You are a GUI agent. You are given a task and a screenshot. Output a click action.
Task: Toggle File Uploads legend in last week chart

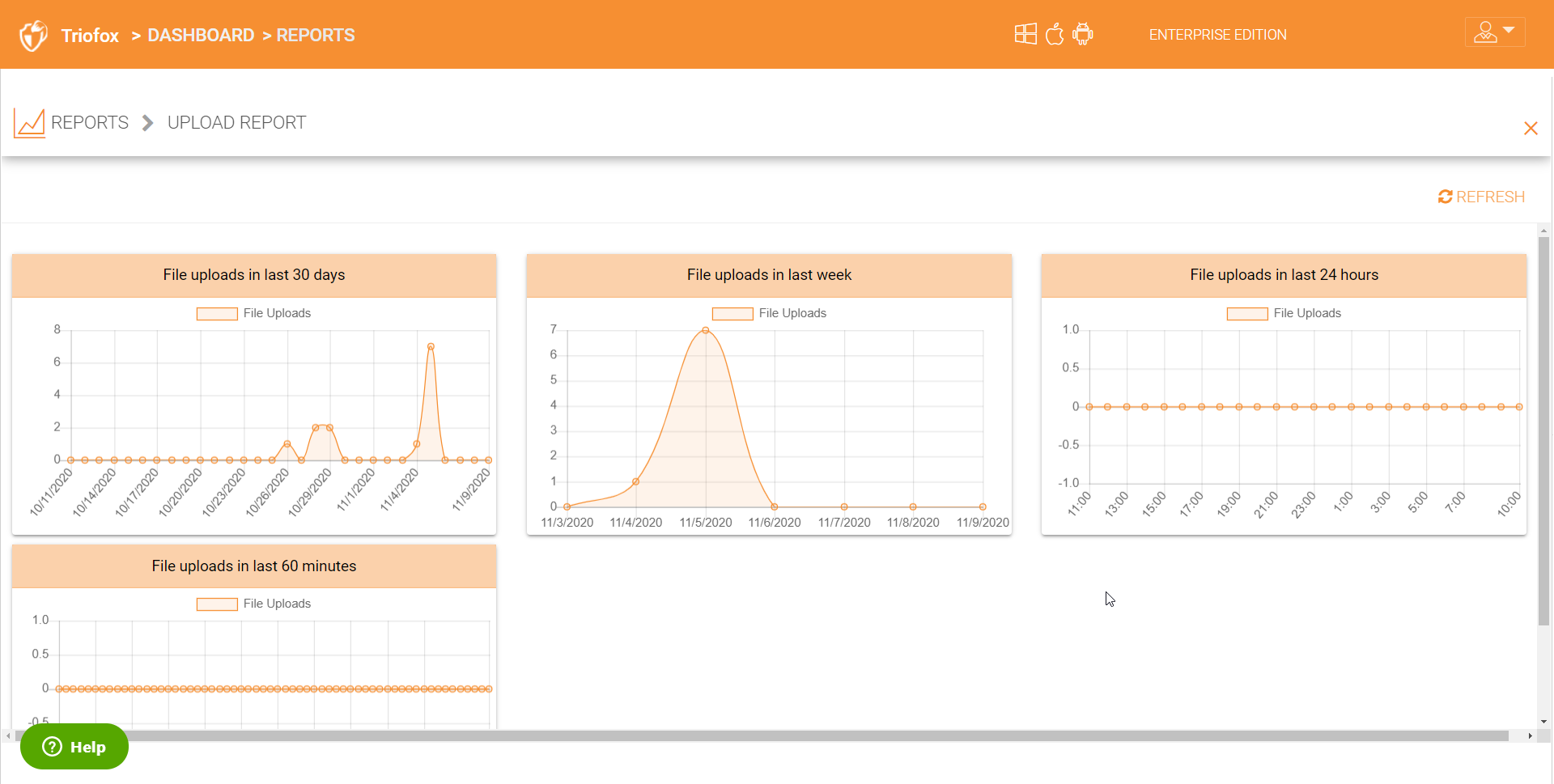click(x=769, y=313)
